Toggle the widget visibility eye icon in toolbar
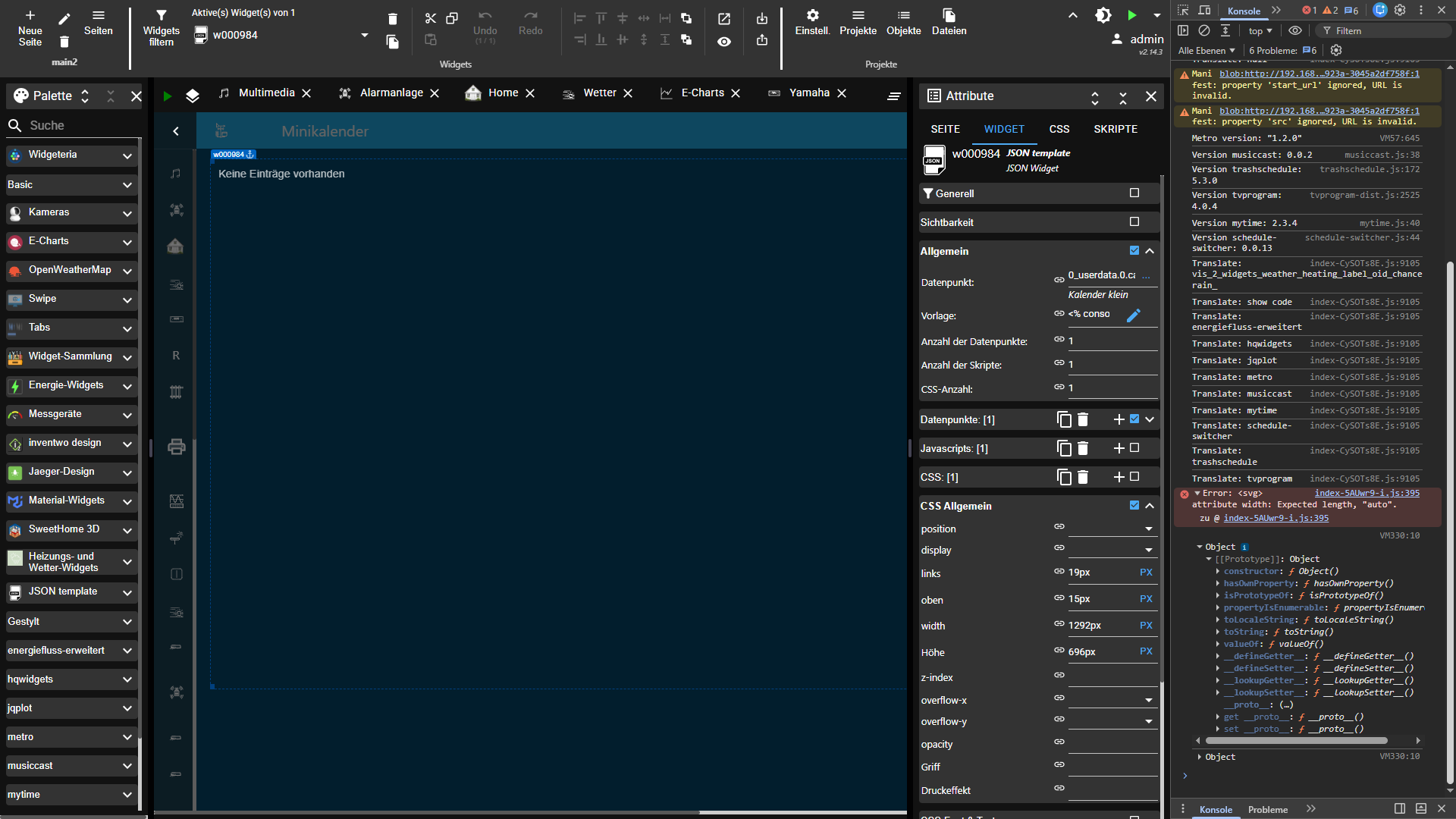Screen dimensions: 1456x819 [724, 42]
